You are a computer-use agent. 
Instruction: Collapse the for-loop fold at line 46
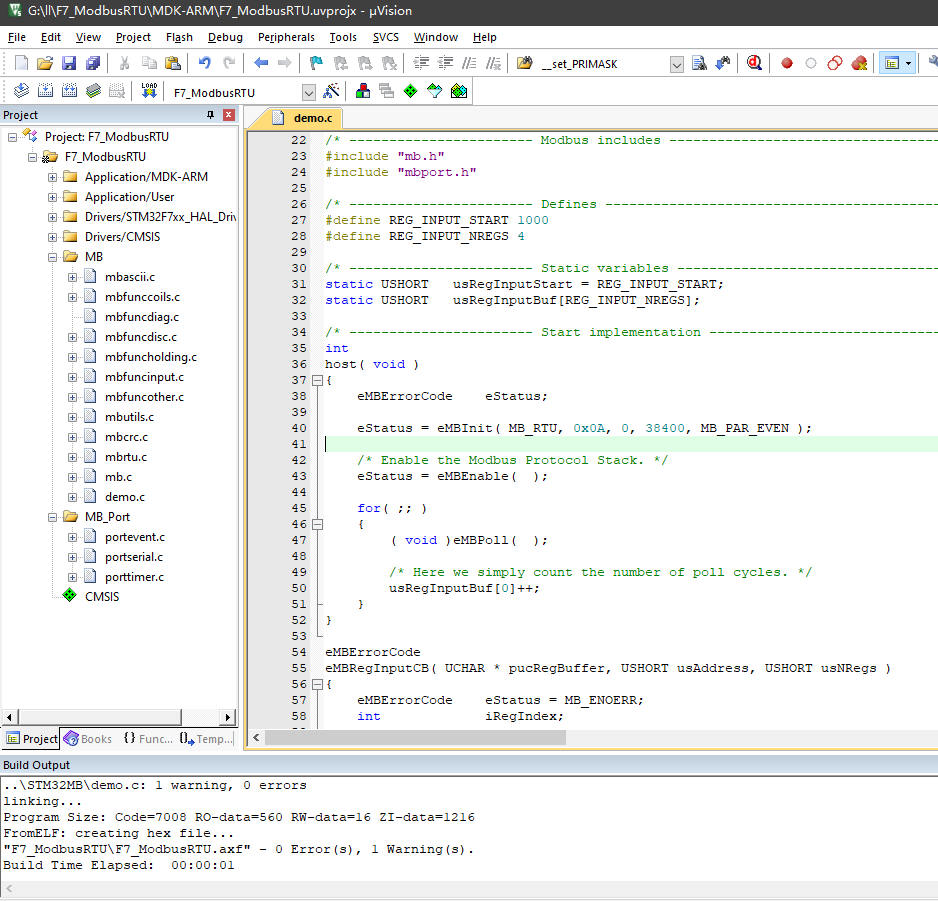[x=317, y=524]
